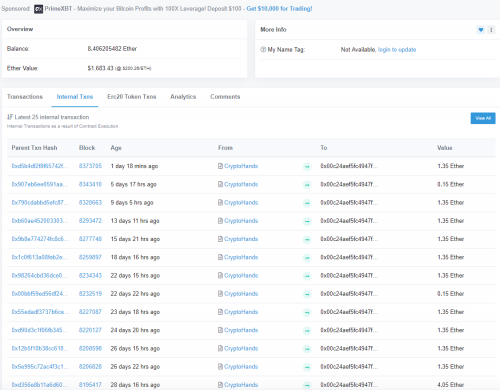The height and width of the screenshot is (390, 500).
Task: Follow the login to update link
Action: 397,50
